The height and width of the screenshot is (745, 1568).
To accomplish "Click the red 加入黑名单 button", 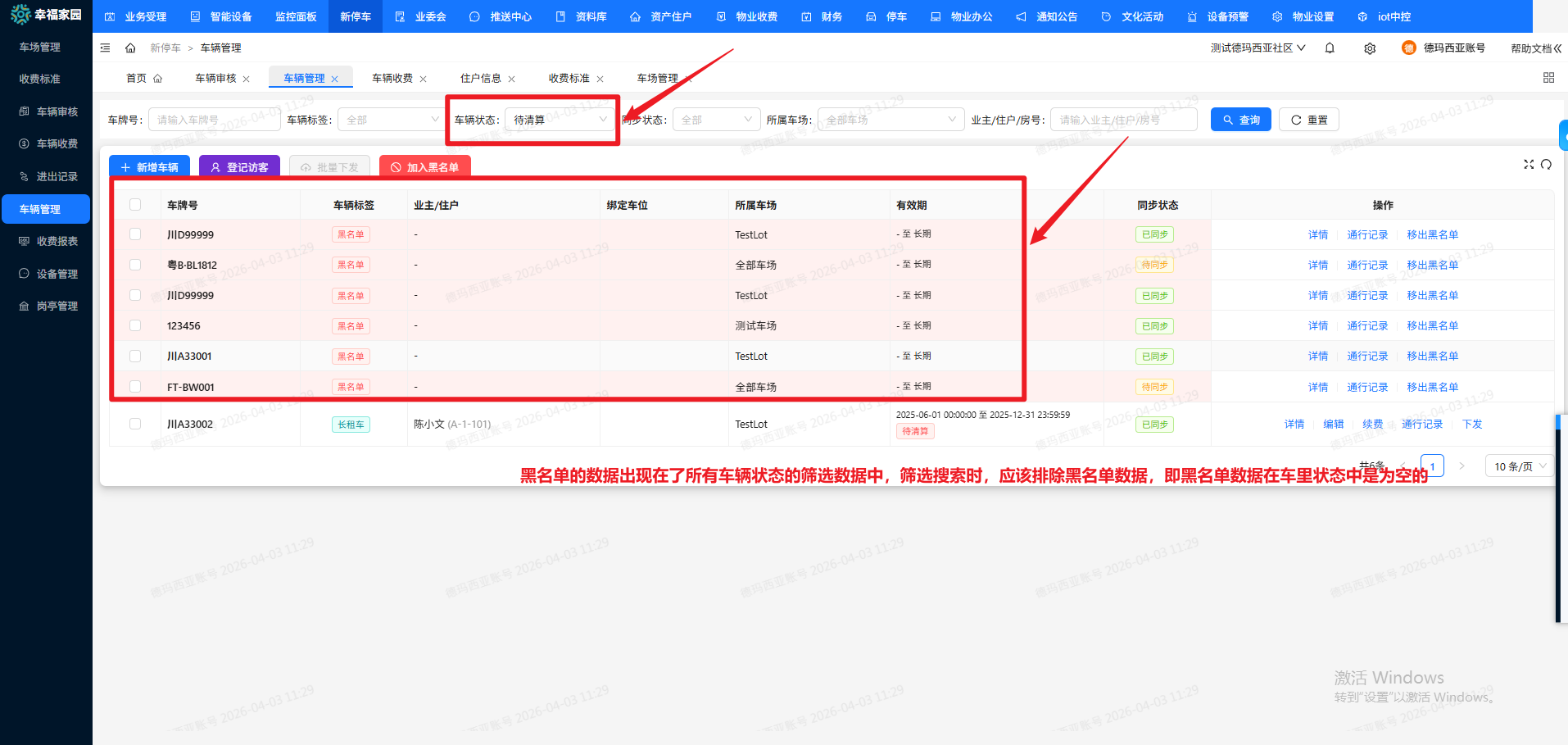I will coord(424,167).
